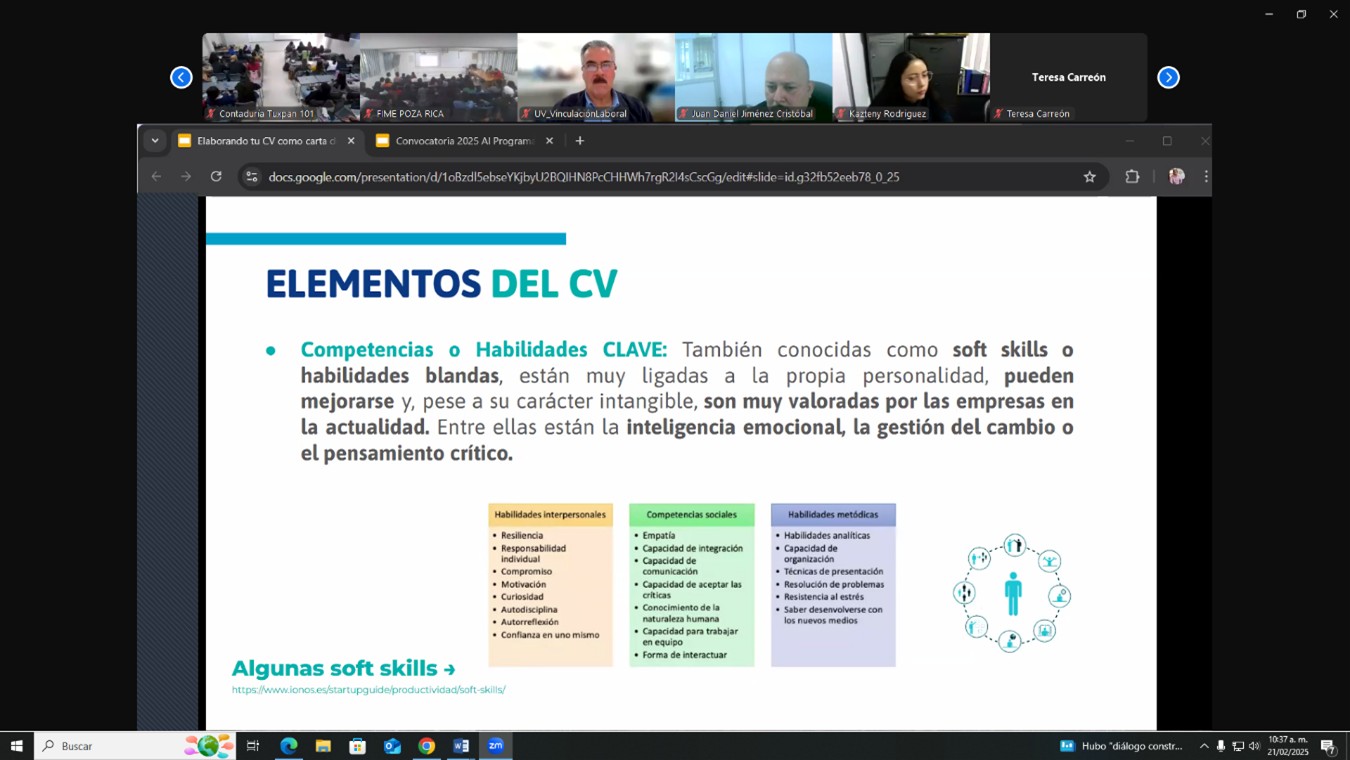This screenshot has width=1350, height=760.
Task: Show previous participants with left arrow
Action: pyautogui.click(x=181, y=78)
